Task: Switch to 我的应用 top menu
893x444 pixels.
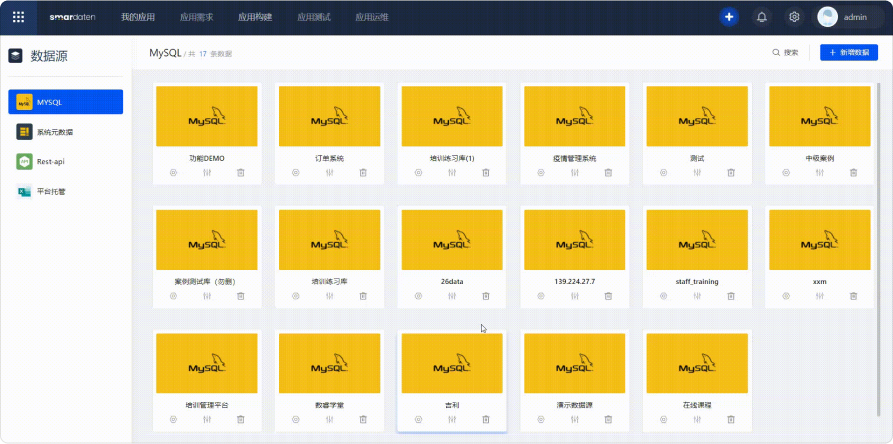Action: point(137,17)
